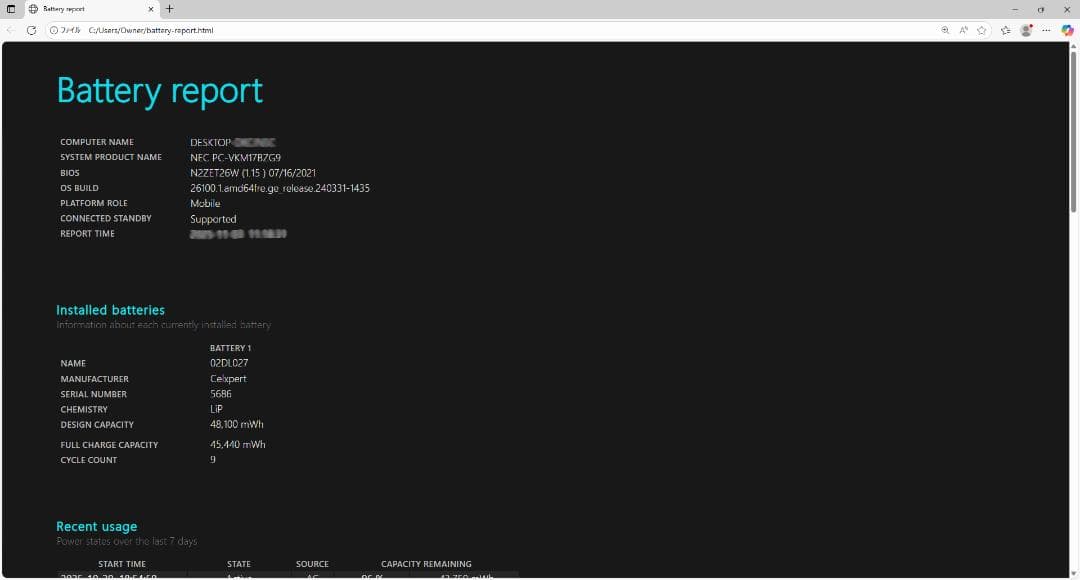Click the Battery report page heading

(x=159, y=91)
